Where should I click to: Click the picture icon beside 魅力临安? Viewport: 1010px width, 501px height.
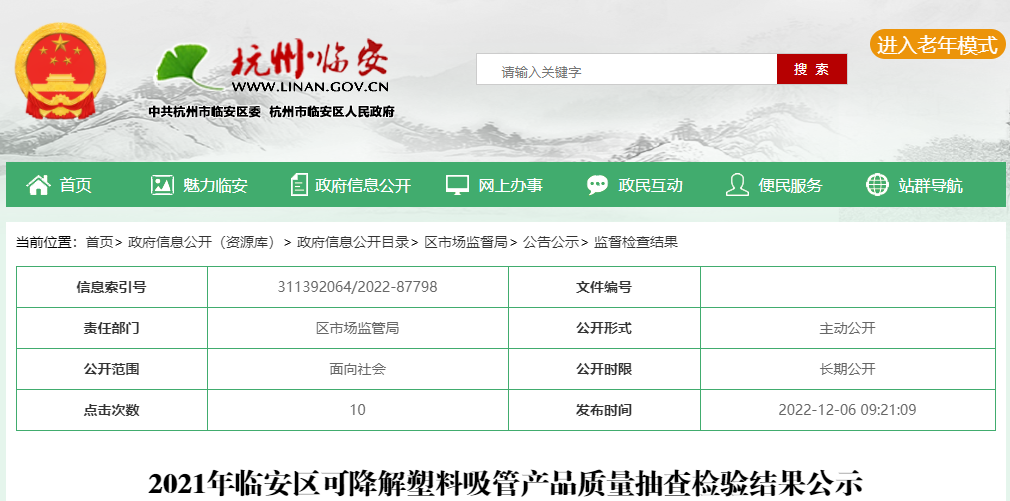pyautogui.click(x=162, y=185)
